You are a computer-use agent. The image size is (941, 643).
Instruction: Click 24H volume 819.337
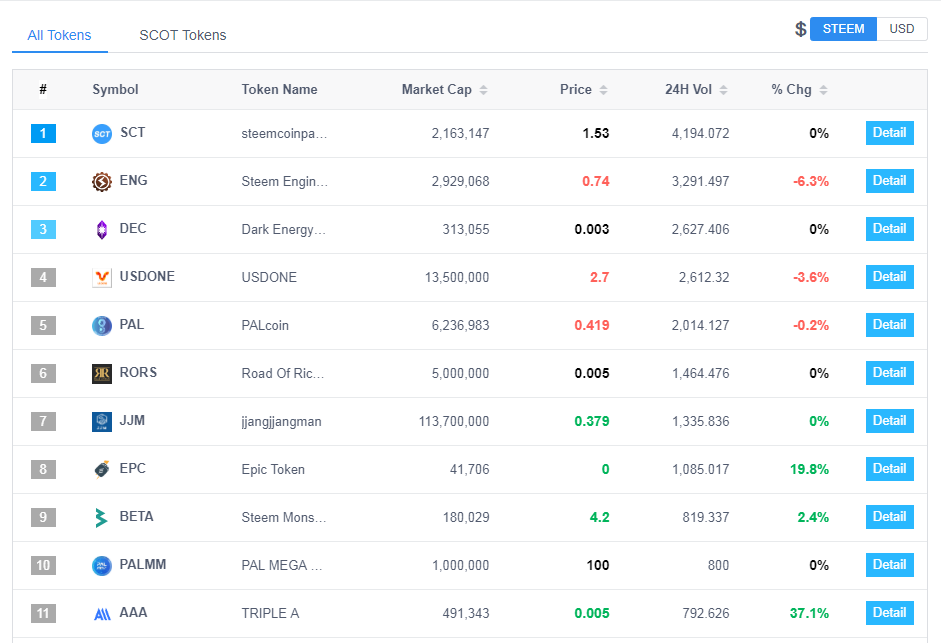pyautogui.click(x=706, y=518)
